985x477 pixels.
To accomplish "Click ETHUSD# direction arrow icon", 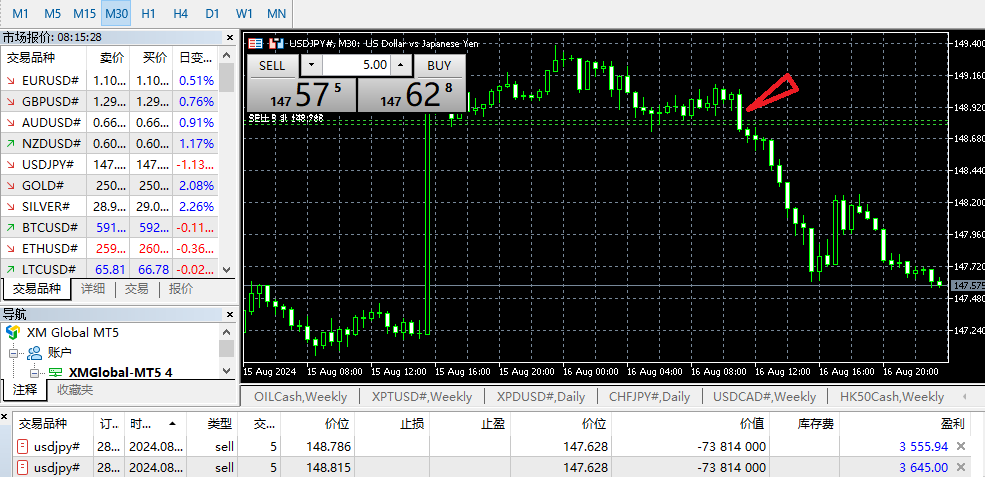I will tap(11, 249).
